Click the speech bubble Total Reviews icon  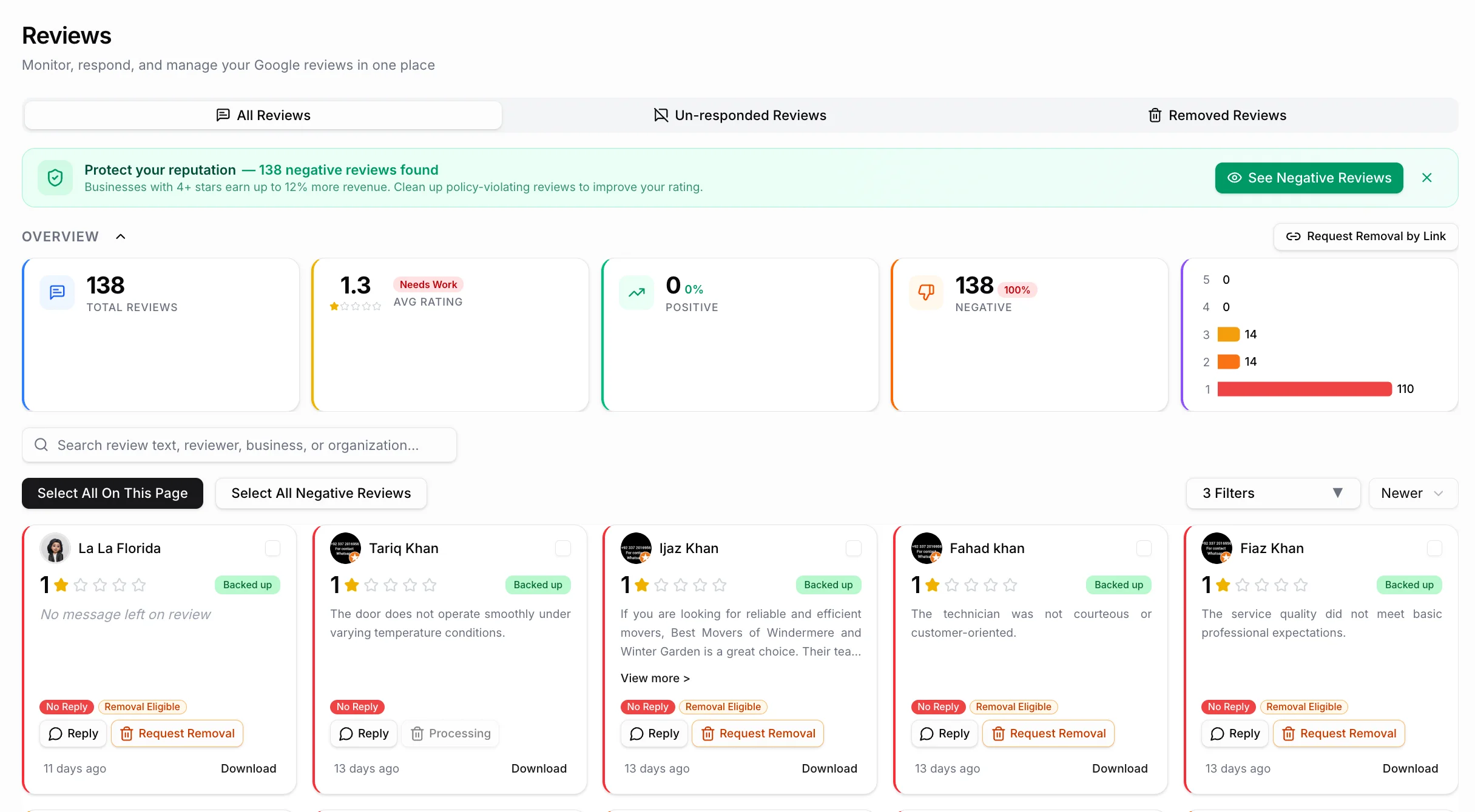coord(56,292)
